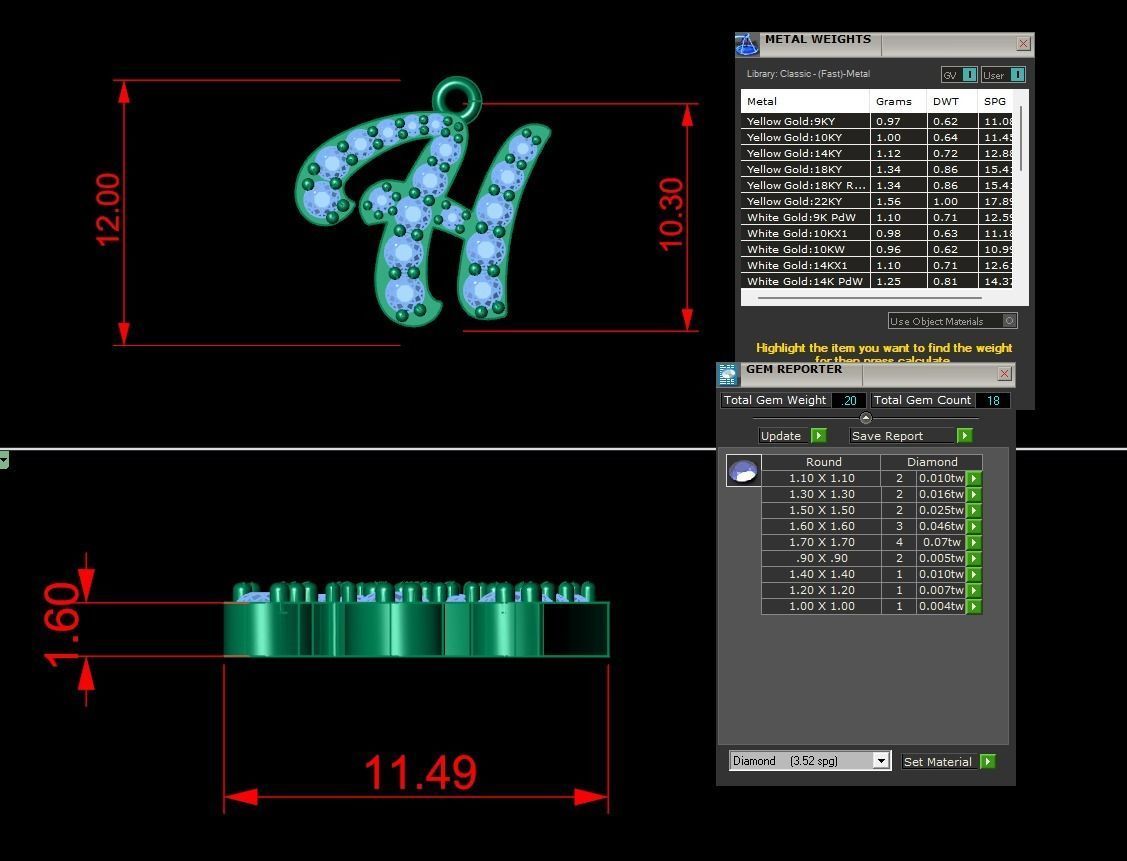This screenshot has height=861, width=1127.
Task: Click green arrow on 1.20 X 1.20 row
Action: (x=974, y=590)
